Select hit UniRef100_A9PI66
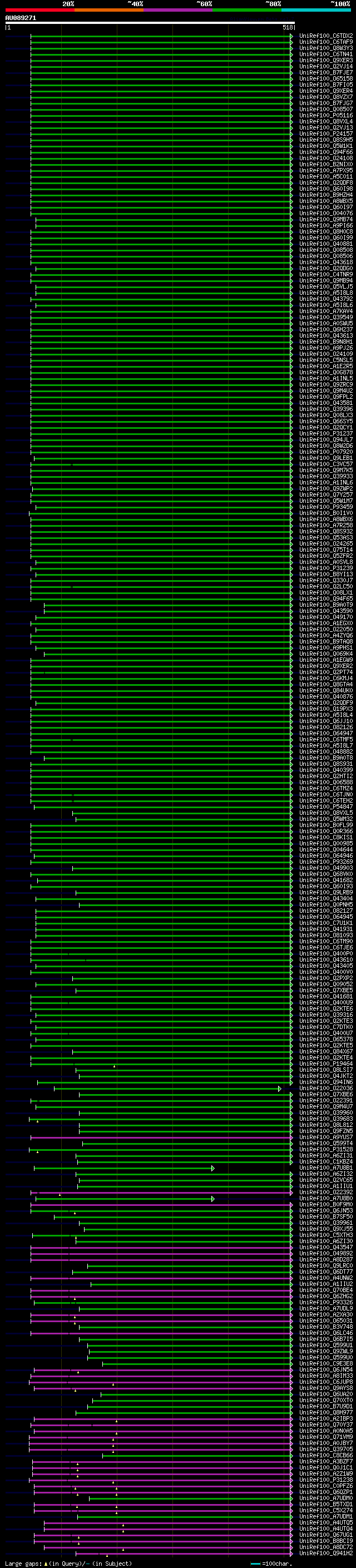 coord(326,226)
